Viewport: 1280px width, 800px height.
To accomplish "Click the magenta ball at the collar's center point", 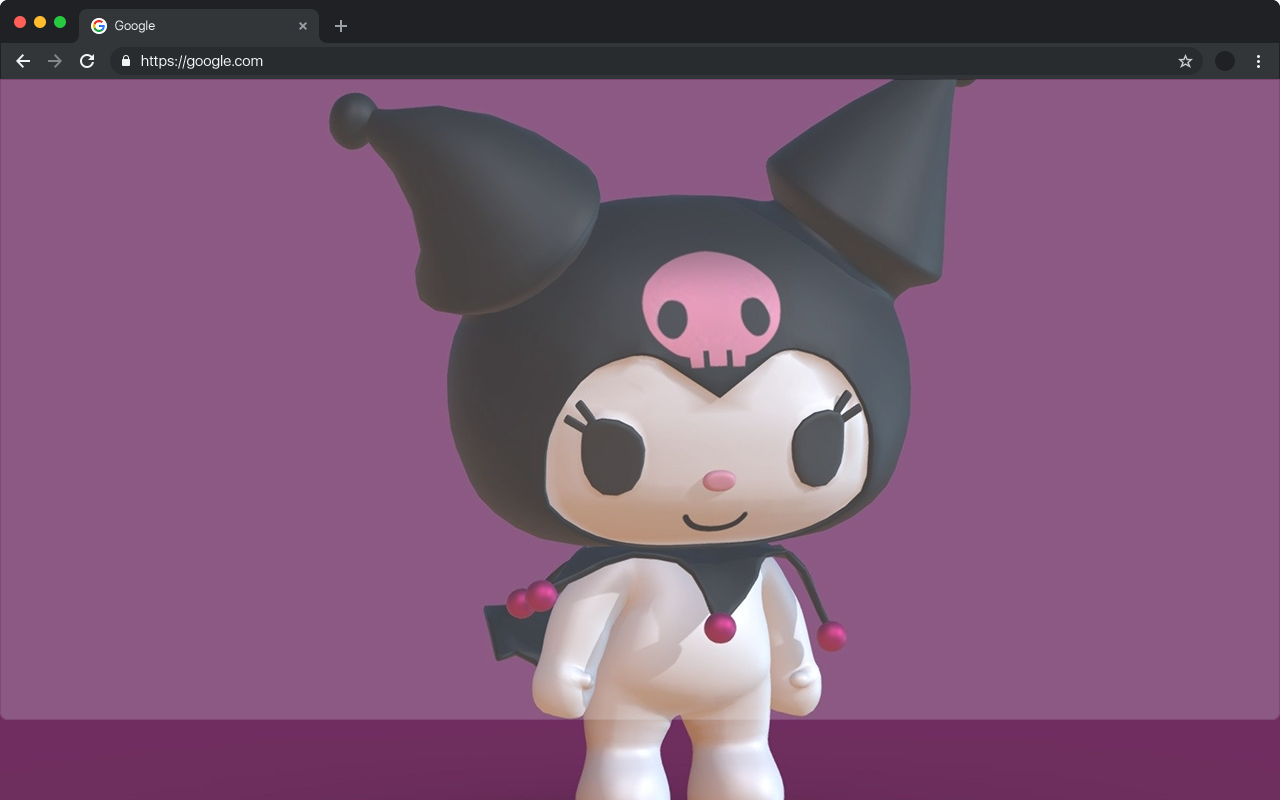I will pos(720,628).
